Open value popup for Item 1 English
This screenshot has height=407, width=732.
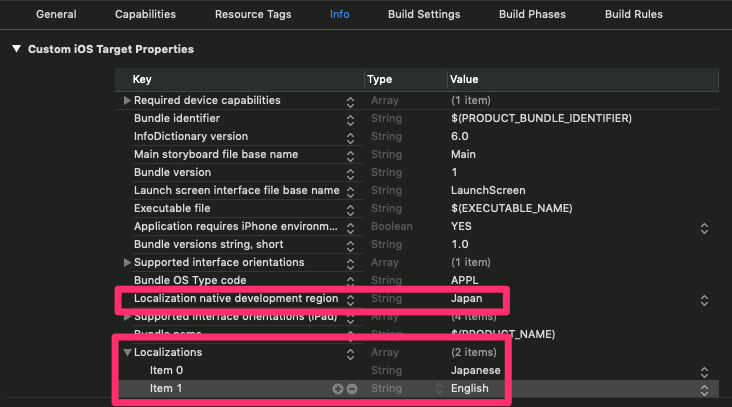pyautogui.click(x=704, y=388)
